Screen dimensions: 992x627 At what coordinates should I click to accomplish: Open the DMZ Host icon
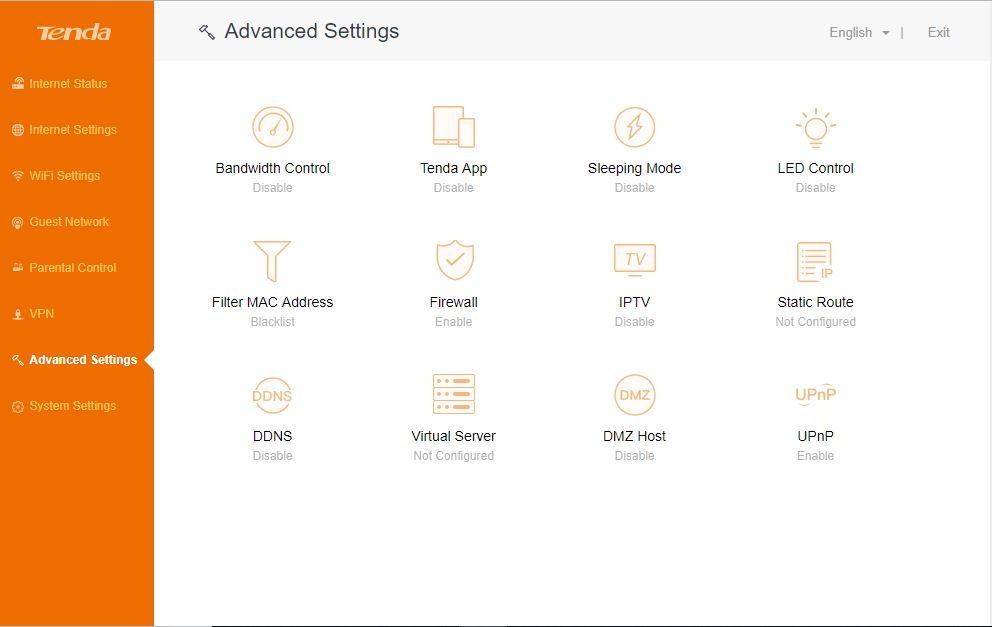coord(635,395)
